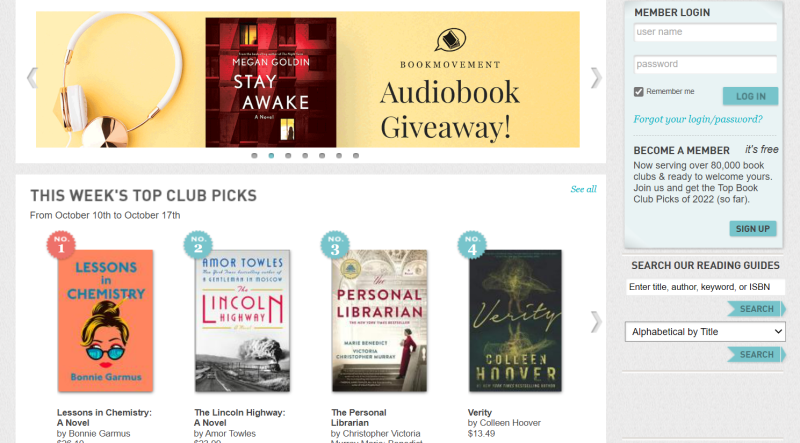The width and height of the screenshot is (800, 443).
Task: Toggle the Remember me checkbox
Action: pyautogui.click(x=639, y=92)
